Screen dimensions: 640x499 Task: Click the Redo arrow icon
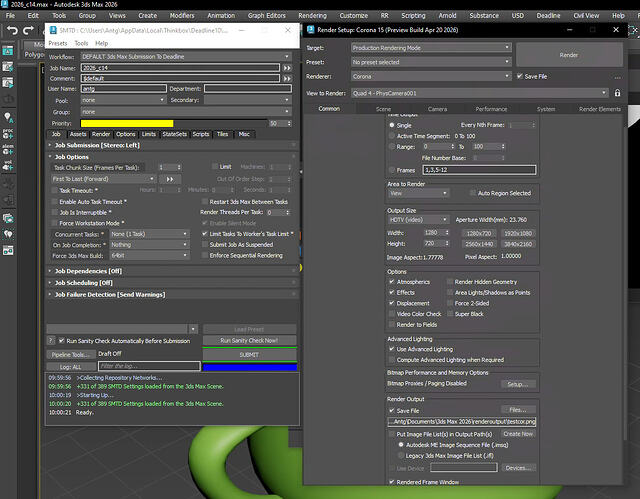click(28, 31)
